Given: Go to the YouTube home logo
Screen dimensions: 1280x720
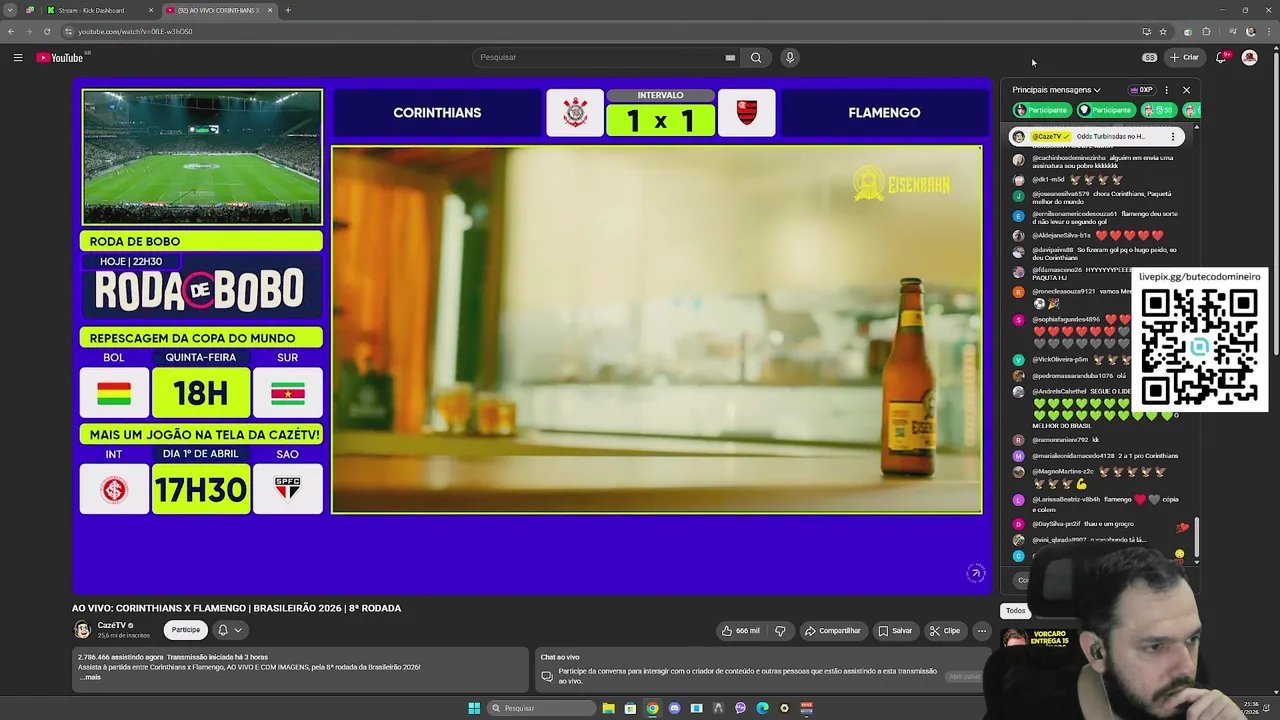Looking at the screenshot, I should (60, 57).
